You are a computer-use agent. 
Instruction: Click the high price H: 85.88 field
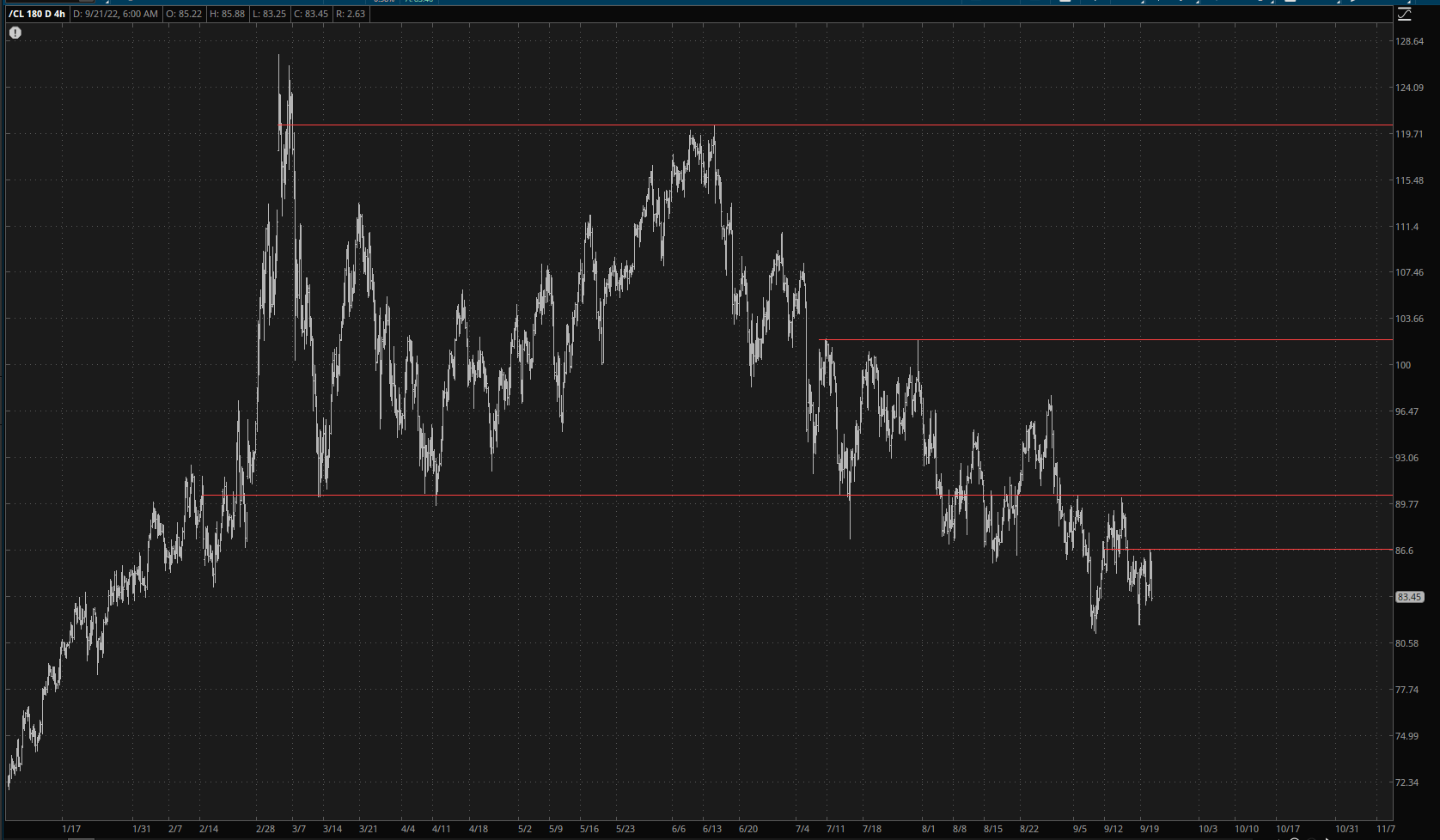tap(227, 14)
